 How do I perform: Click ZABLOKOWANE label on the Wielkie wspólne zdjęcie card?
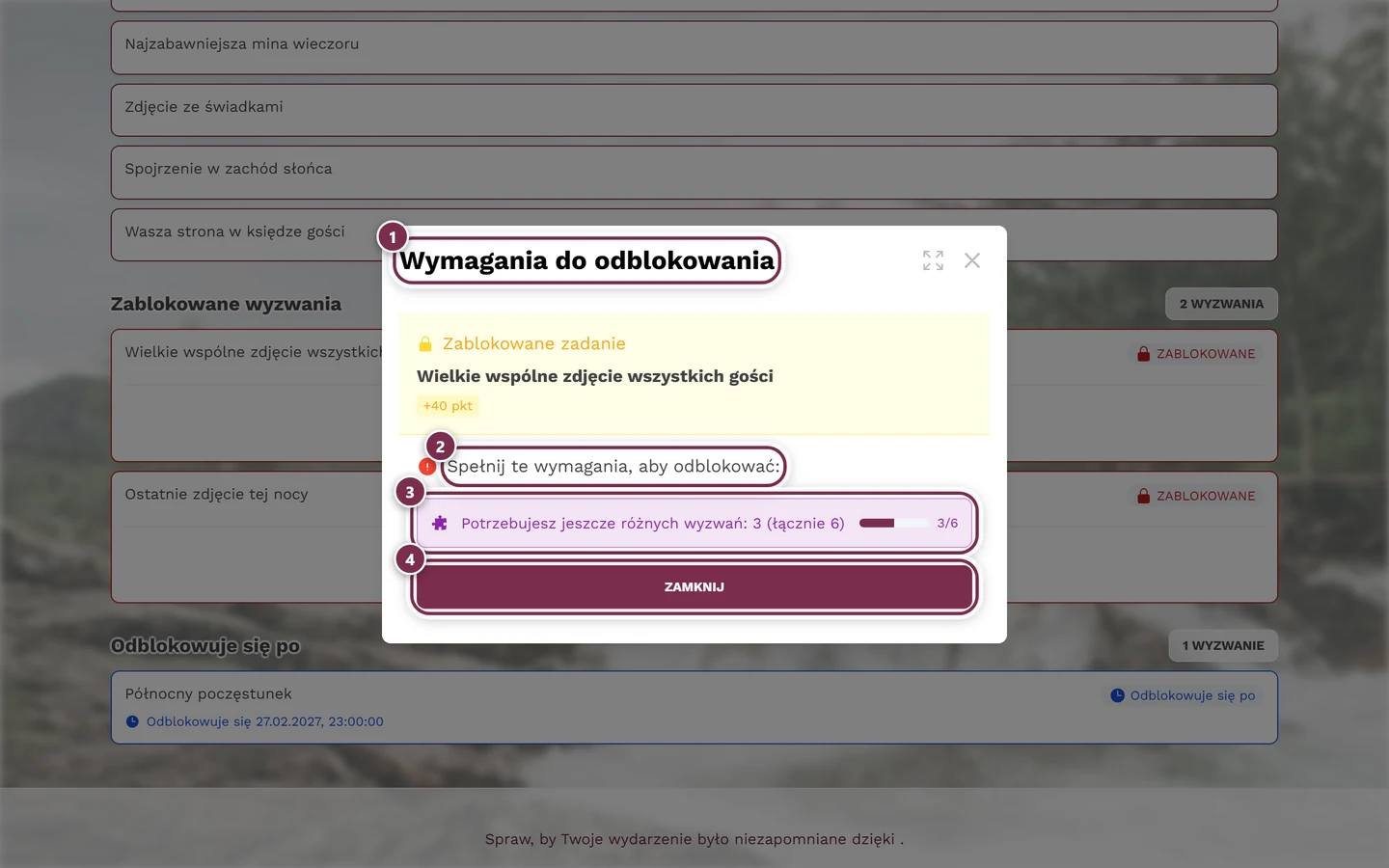(1206, 354)
